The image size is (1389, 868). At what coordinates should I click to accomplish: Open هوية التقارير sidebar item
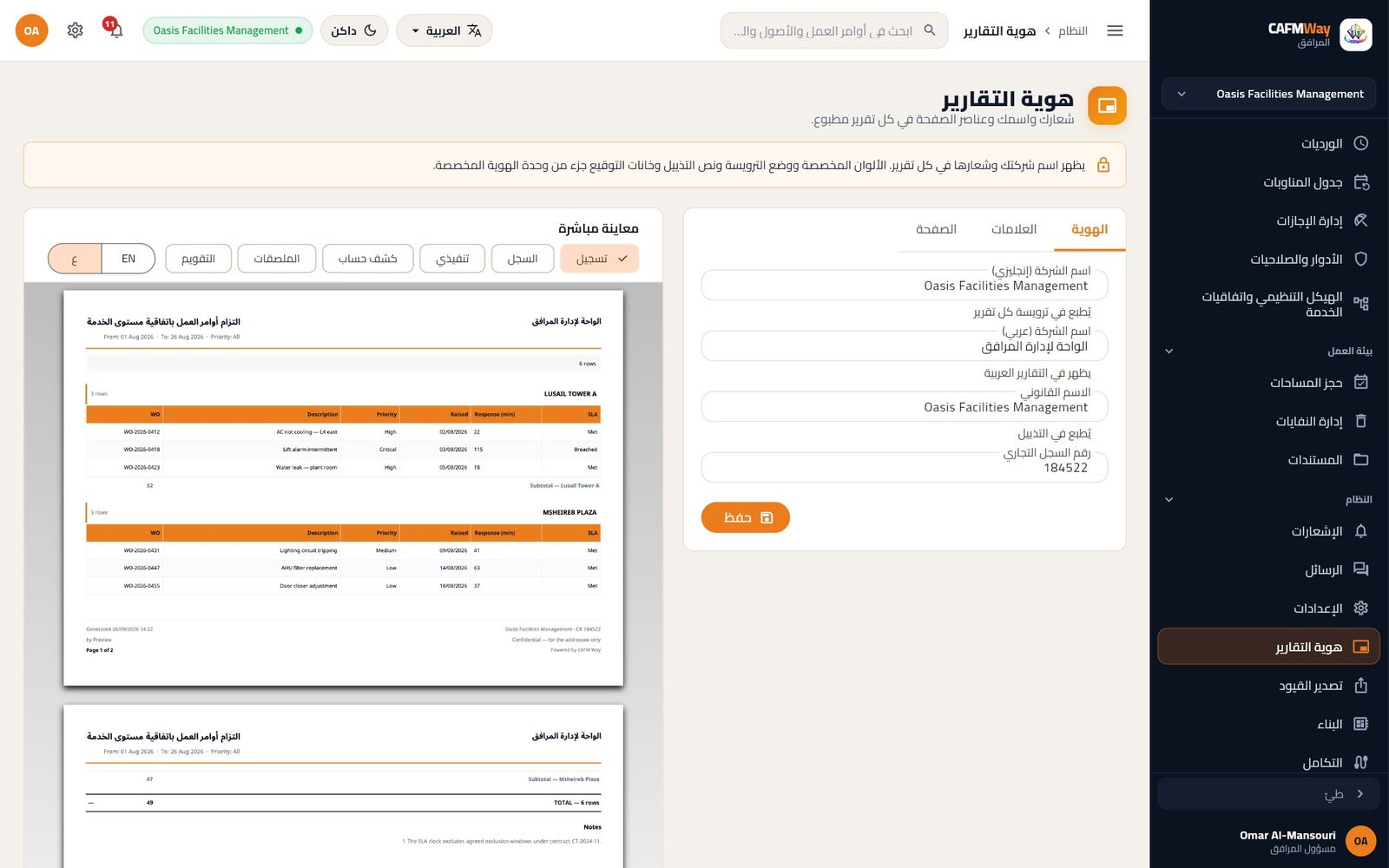point(1268,647)
